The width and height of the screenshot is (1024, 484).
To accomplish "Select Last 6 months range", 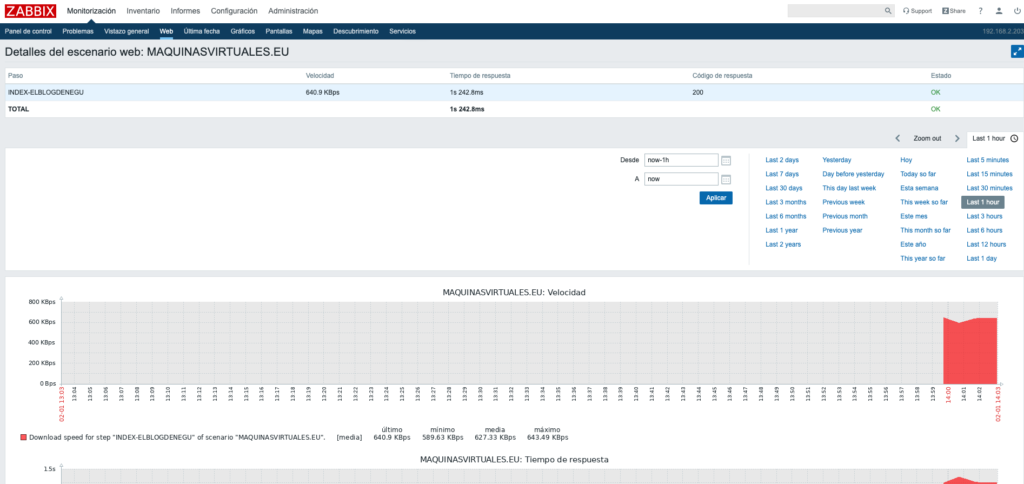I will pyautogui.click(x=786, y=216).
